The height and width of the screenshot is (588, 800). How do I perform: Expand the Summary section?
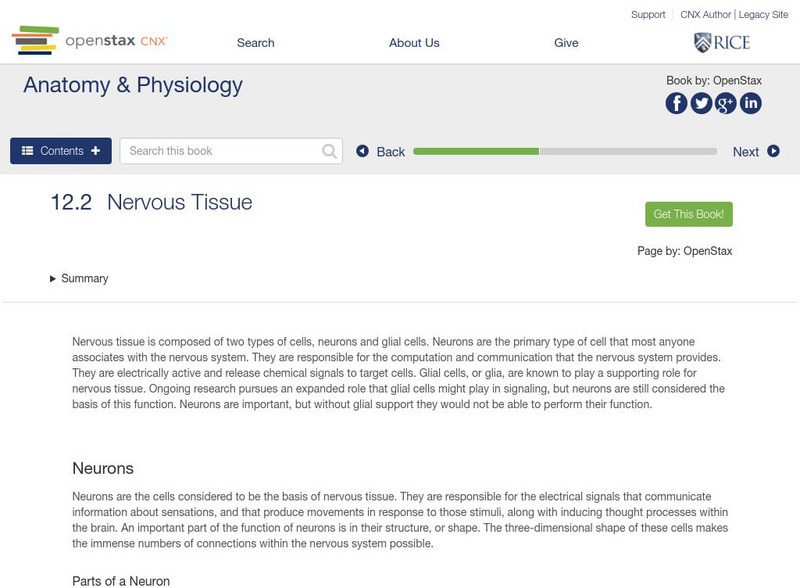[79, 279]
